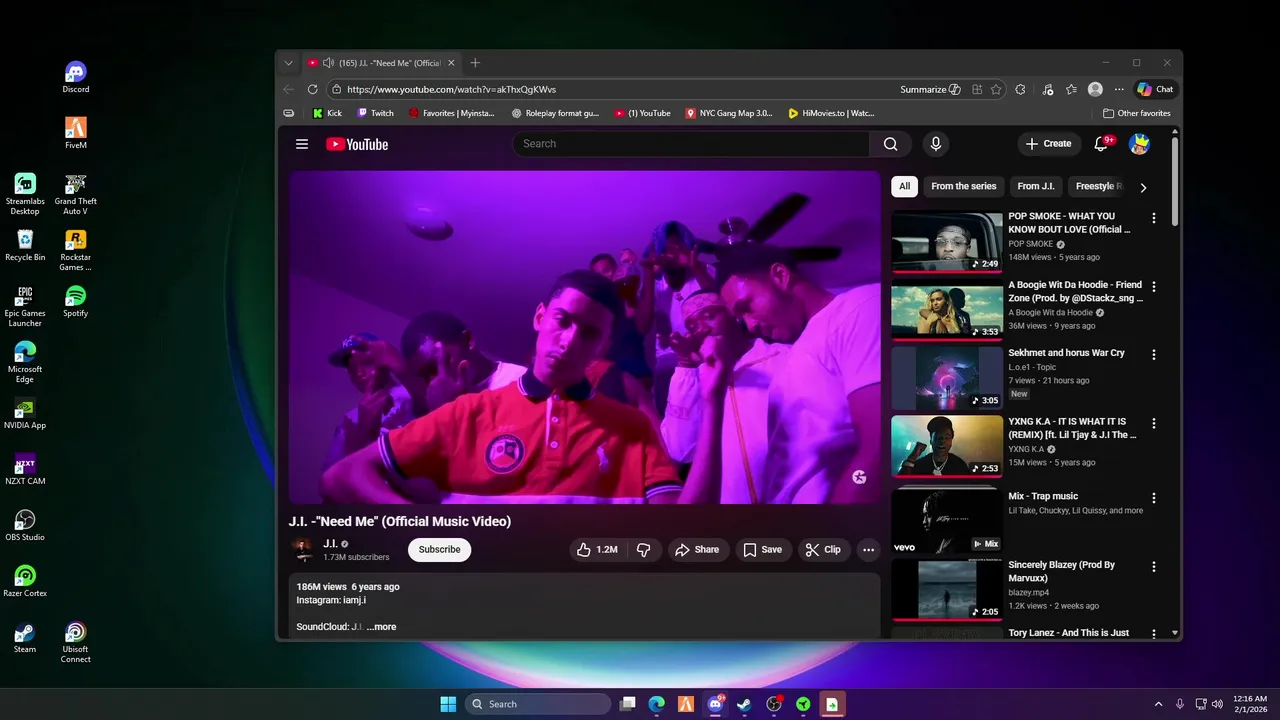Click the YouTube search field
The height and width of the screenshot is (720, 1280).
(x=691, y=144)
